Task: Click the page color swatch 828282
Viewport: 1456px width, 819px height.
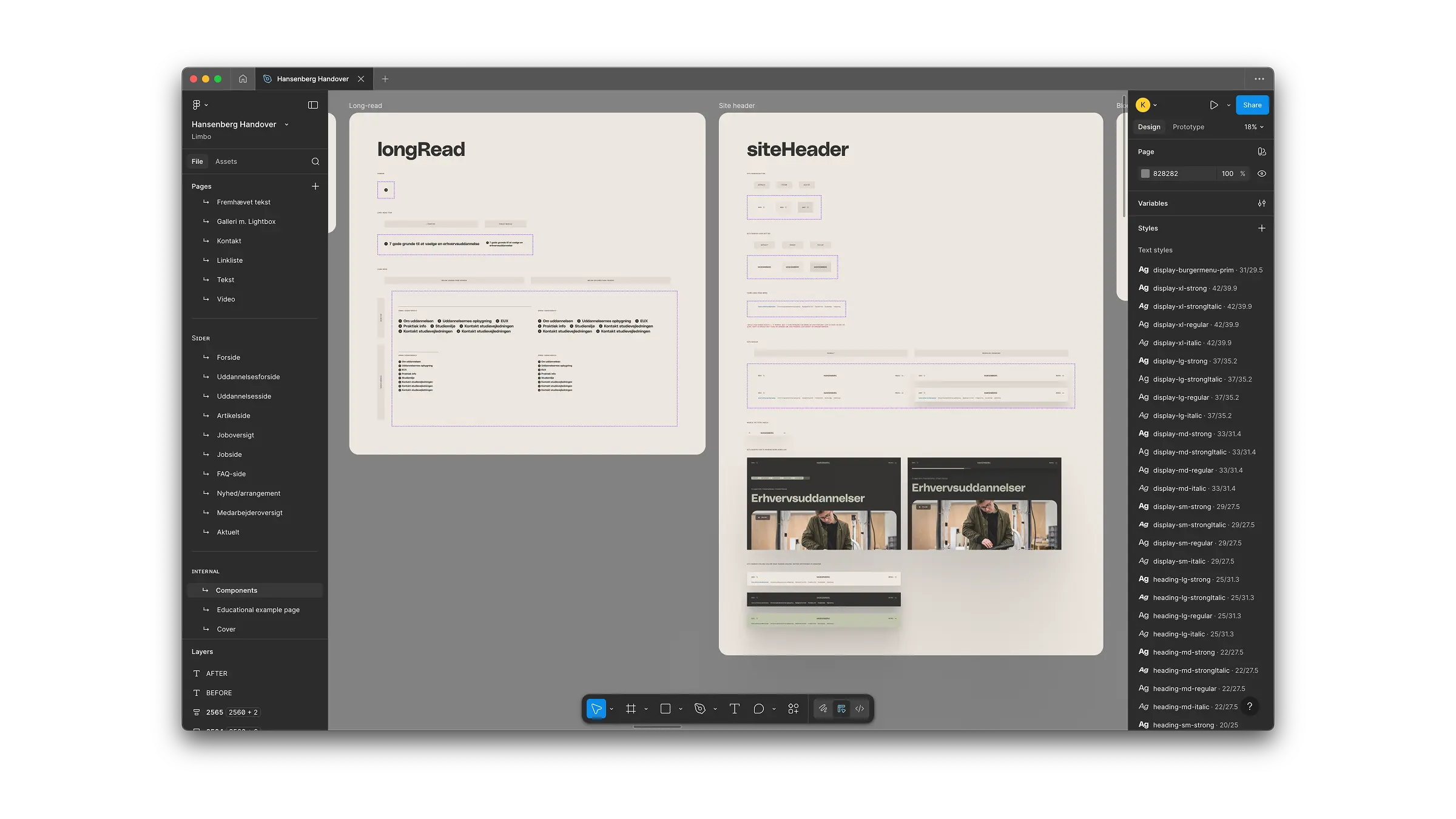Action: pos(1145,174)
